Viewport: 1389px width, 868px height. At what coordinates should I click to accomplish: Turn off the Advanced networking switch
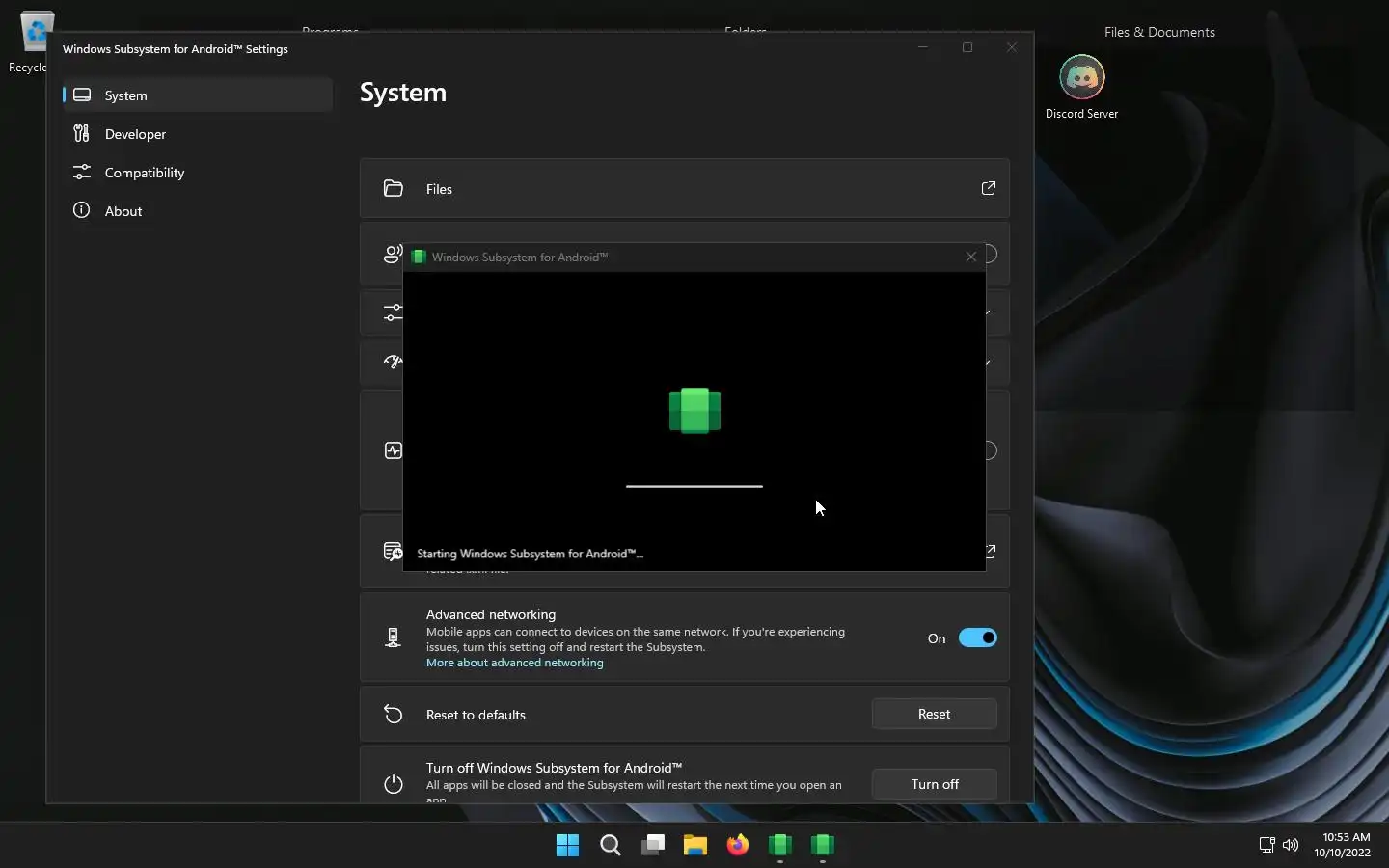pyautogui.click(x=978, y=637)
